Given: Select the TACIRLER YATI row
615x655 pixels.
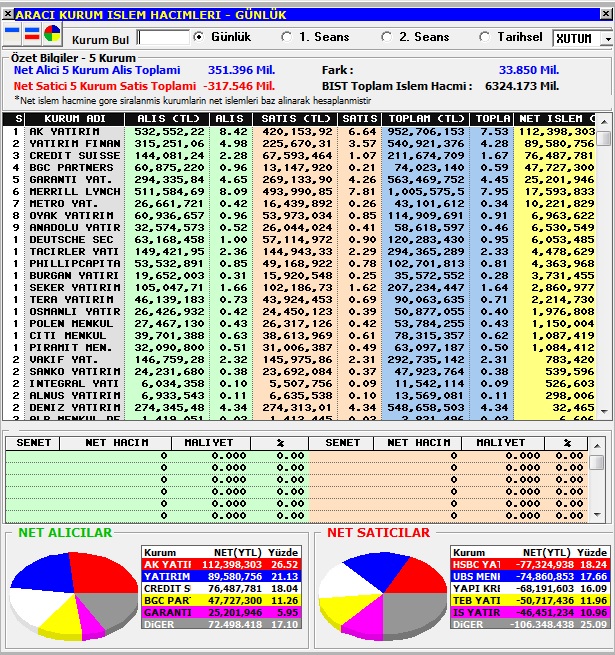Looking at the screenshot, I should pyautogui.click(x=299, y=252).
